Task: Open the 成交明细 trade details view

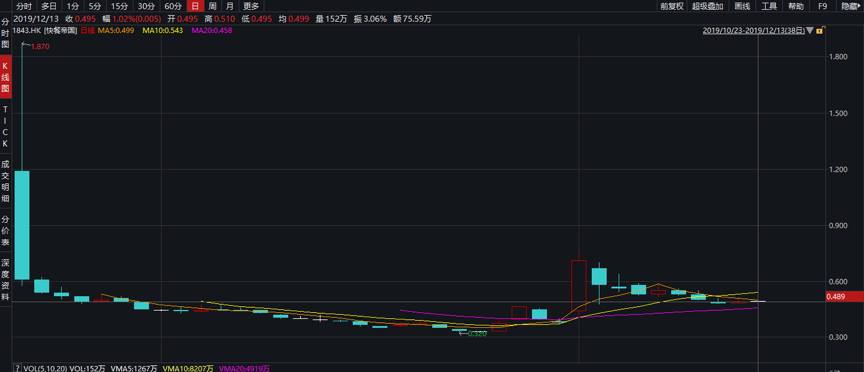Action: click(x=6, y=182)
